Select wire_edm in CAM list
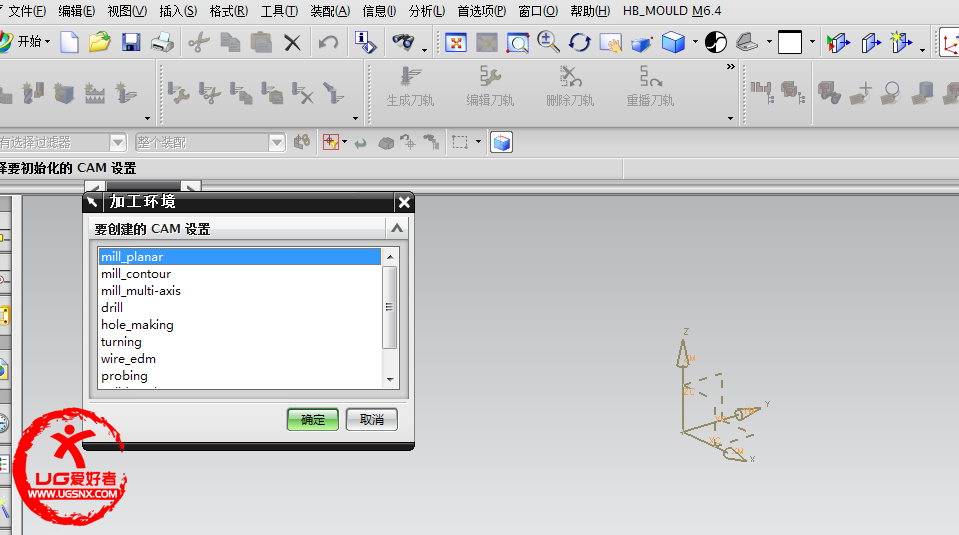959x535 pixels. pos(239,359)
